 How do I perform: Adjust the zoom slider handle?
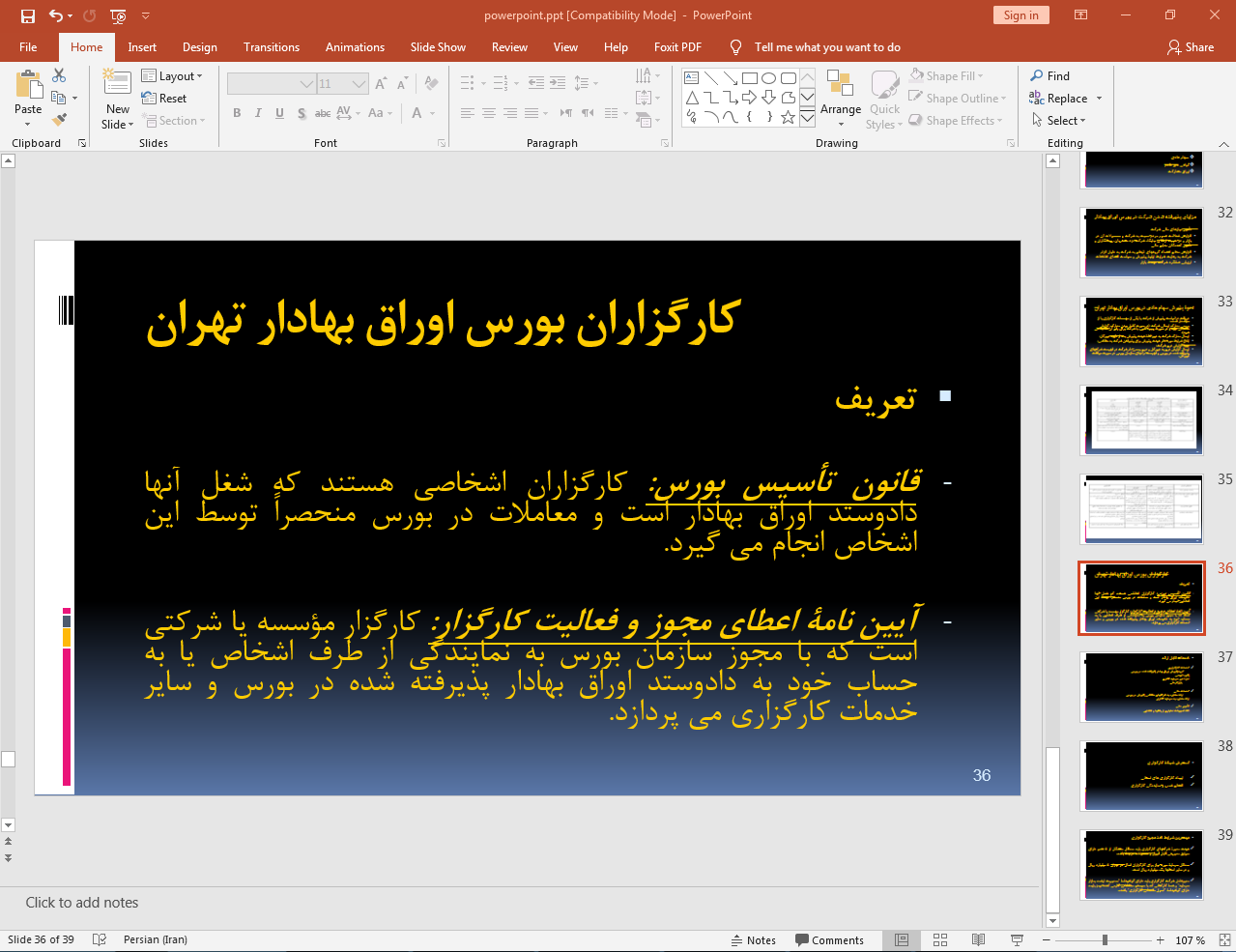pos(1104,940)
